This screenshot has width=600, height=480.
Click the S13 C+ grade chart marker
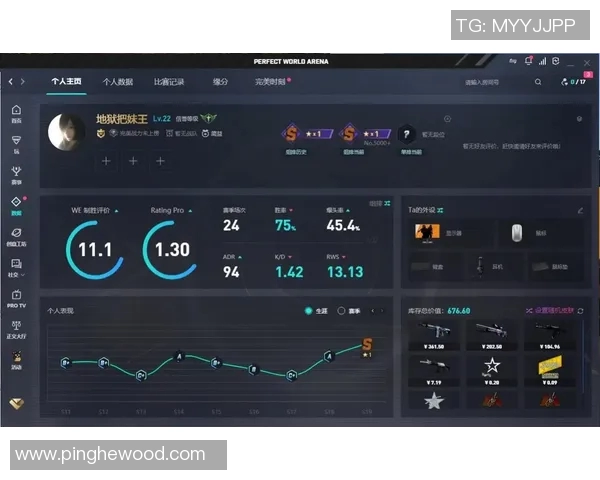click(141, 375)
